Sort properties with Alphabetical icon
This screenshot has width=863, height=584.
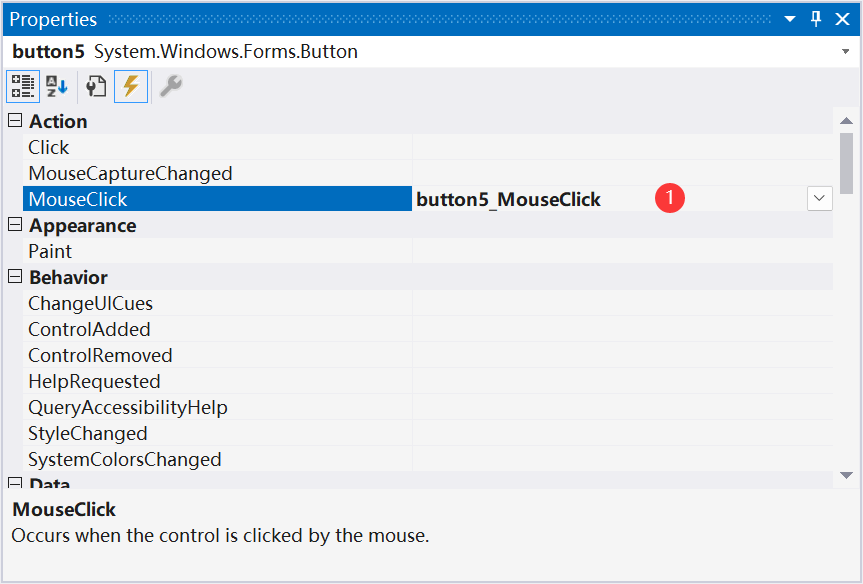[57, 86]
